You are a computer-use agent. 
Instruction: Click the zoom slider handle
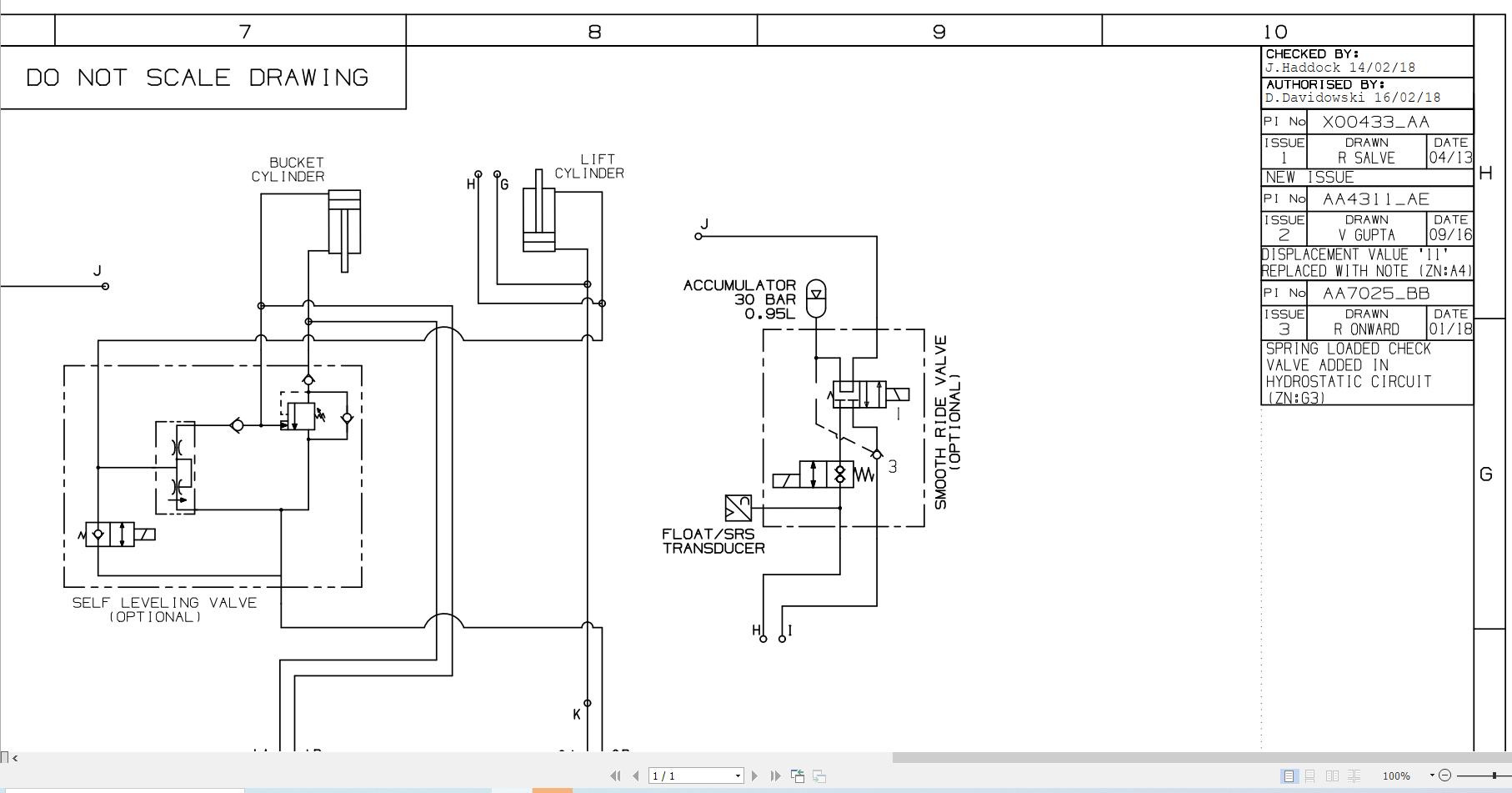[1494, 775]
